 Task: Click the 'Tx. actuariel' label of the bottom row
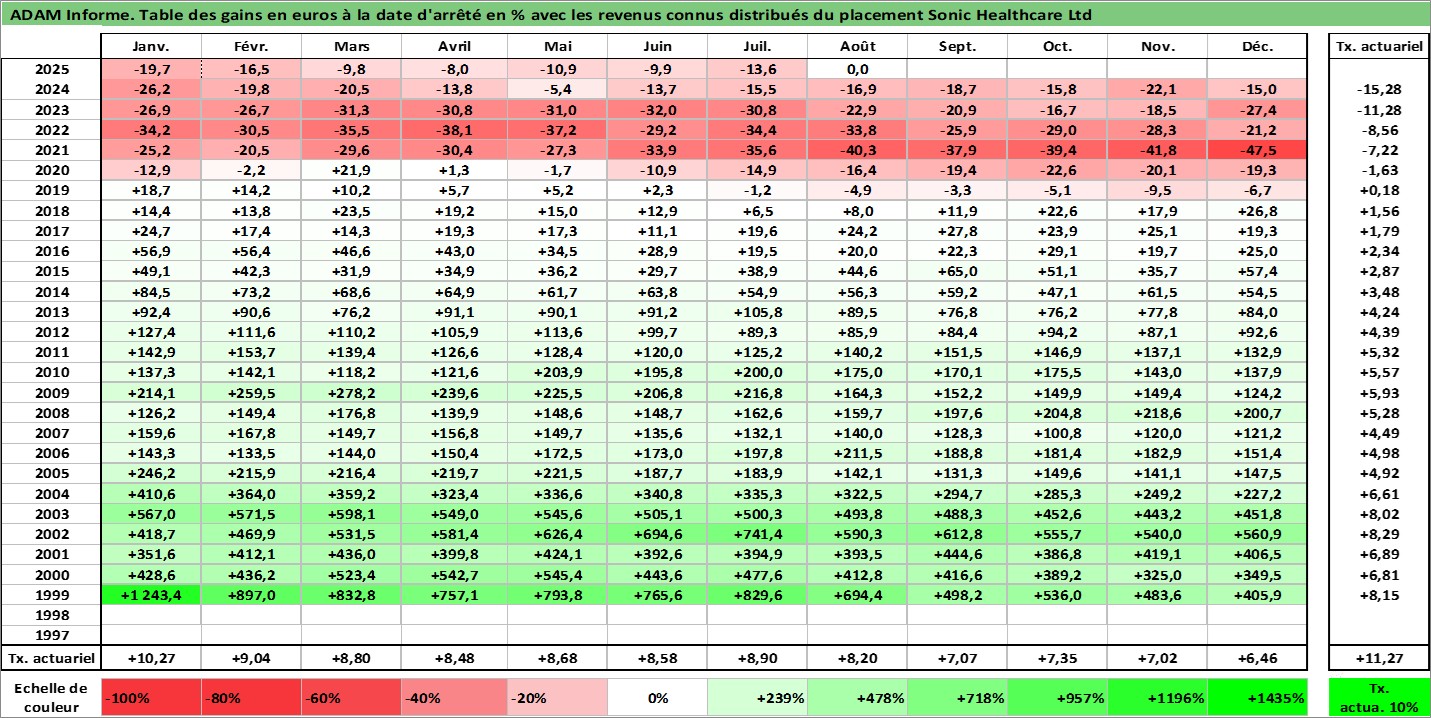[x=51, y=658]
